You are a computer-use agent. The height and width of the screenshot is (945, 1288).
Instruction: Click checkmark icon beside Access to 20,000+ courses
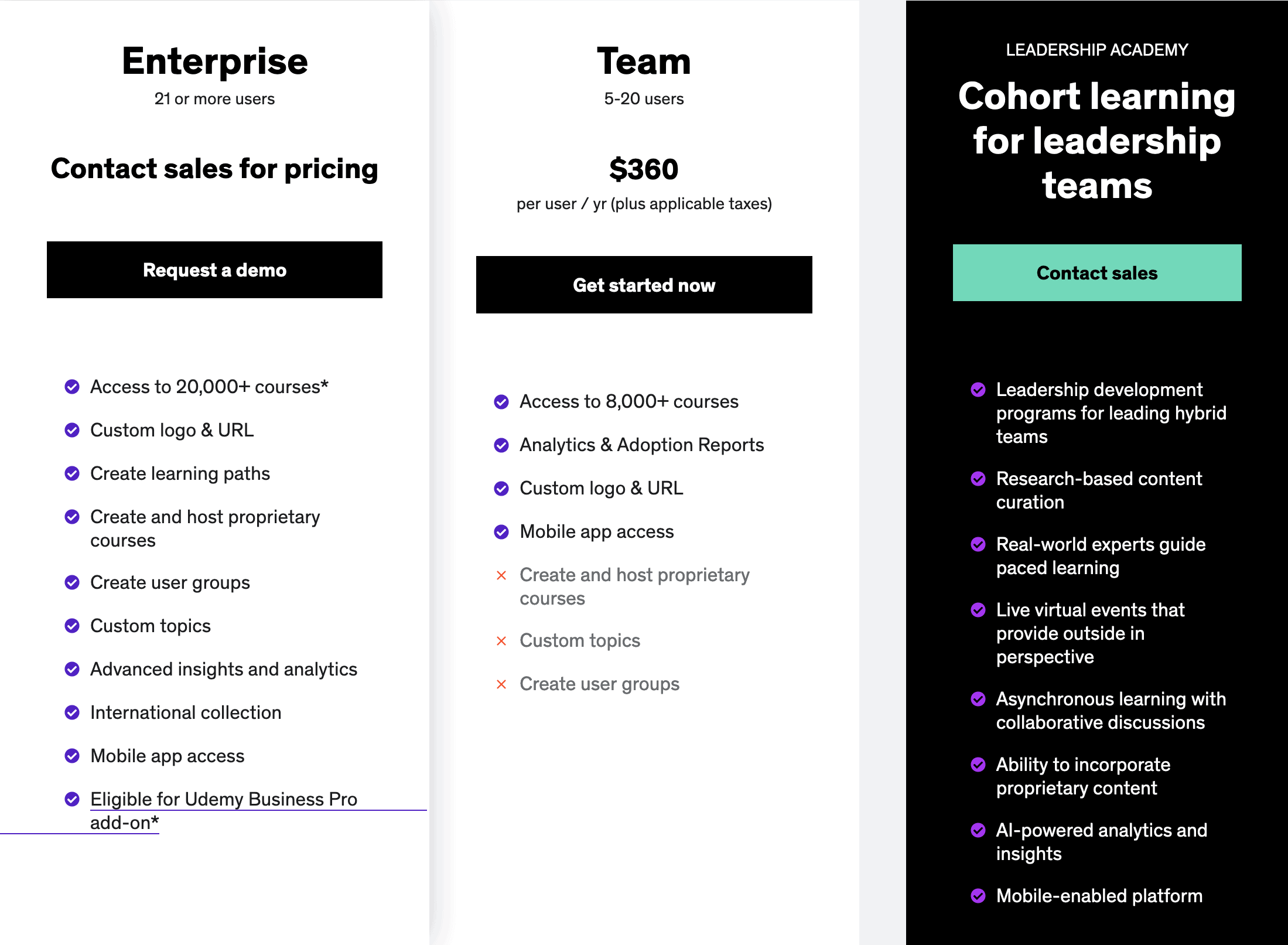coord(72,387)
